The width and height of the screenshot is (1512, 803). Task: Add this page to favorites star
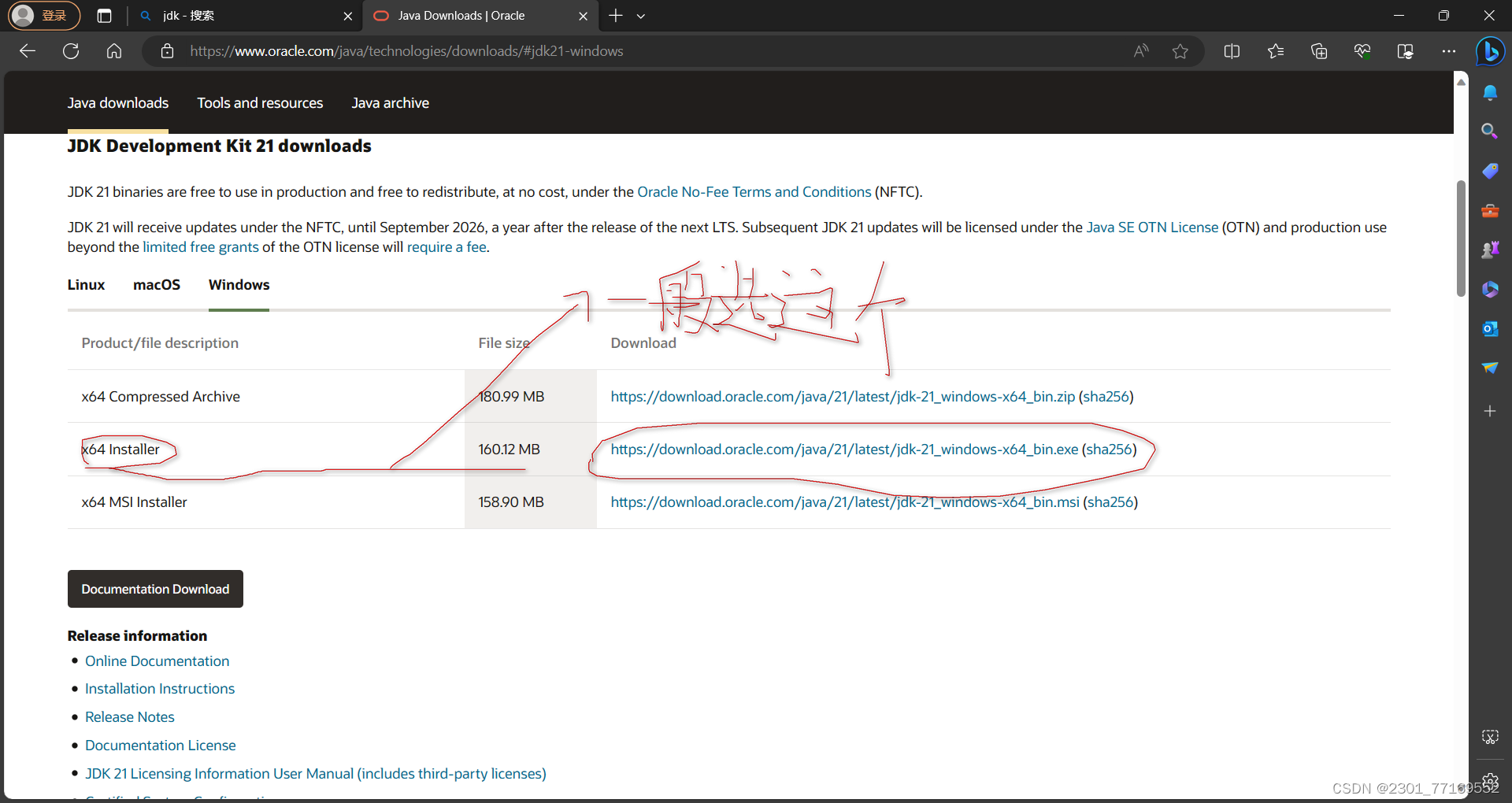pos(1180,51)
